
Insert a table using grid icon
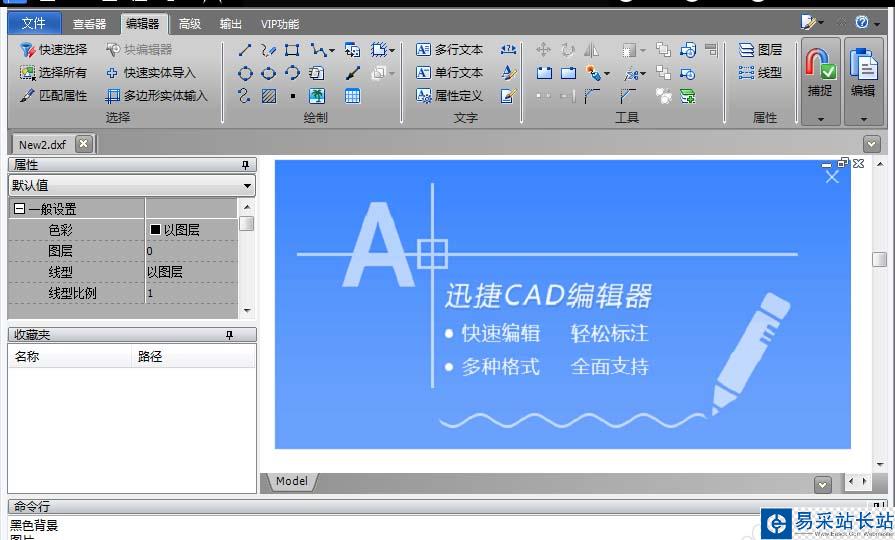coord(353,96)
